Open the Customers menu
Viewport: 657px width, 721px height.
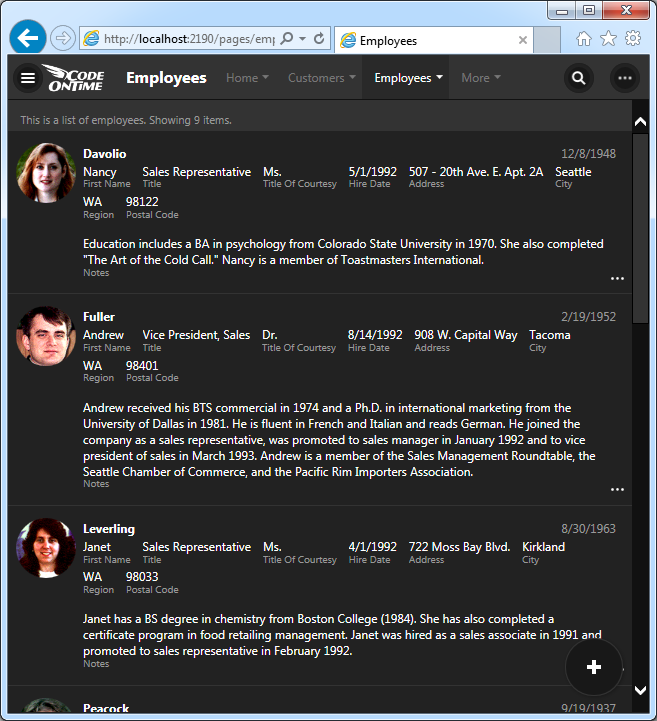(321, 78)
